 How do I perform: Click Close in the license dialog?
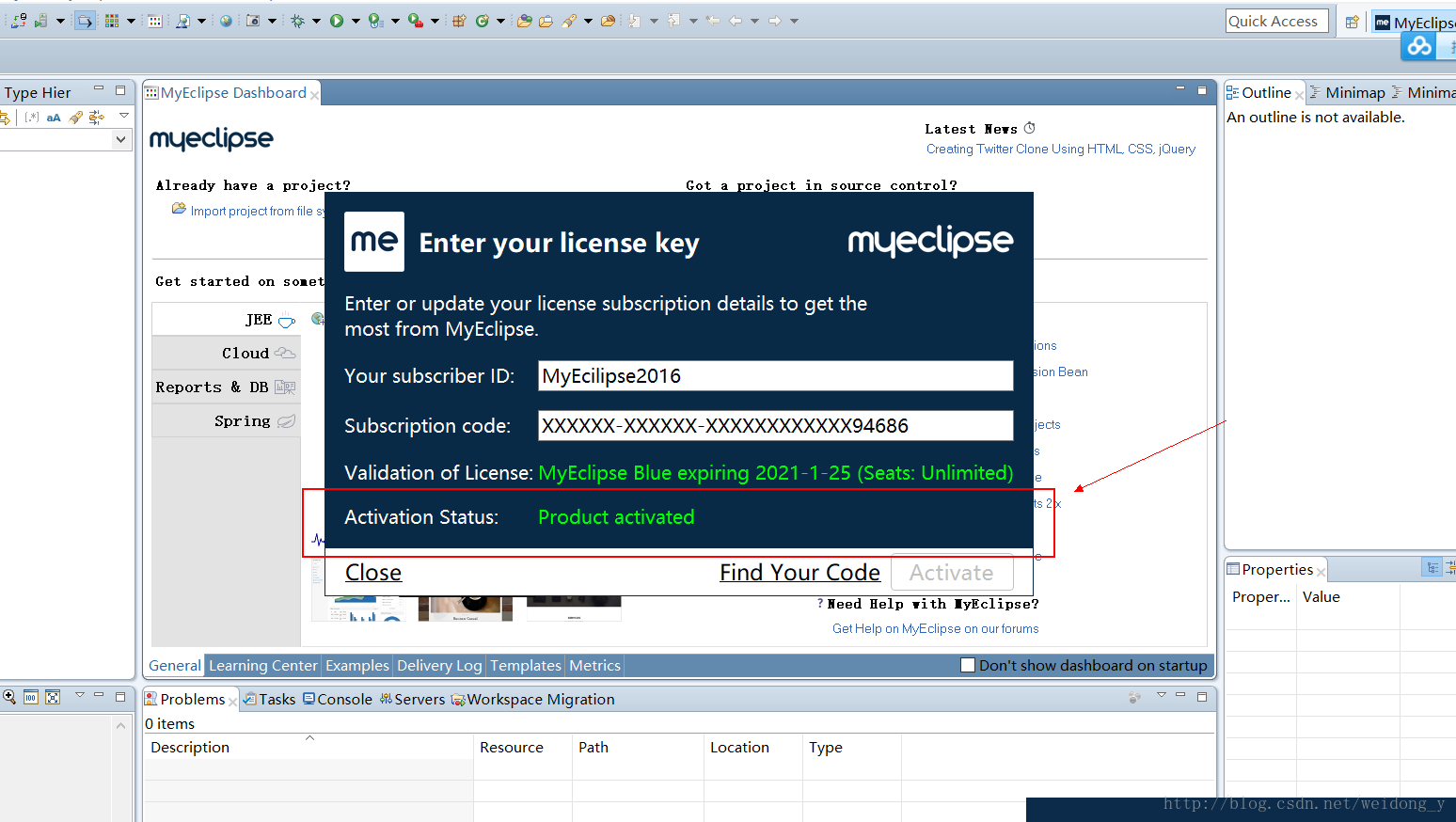[373, 572]
